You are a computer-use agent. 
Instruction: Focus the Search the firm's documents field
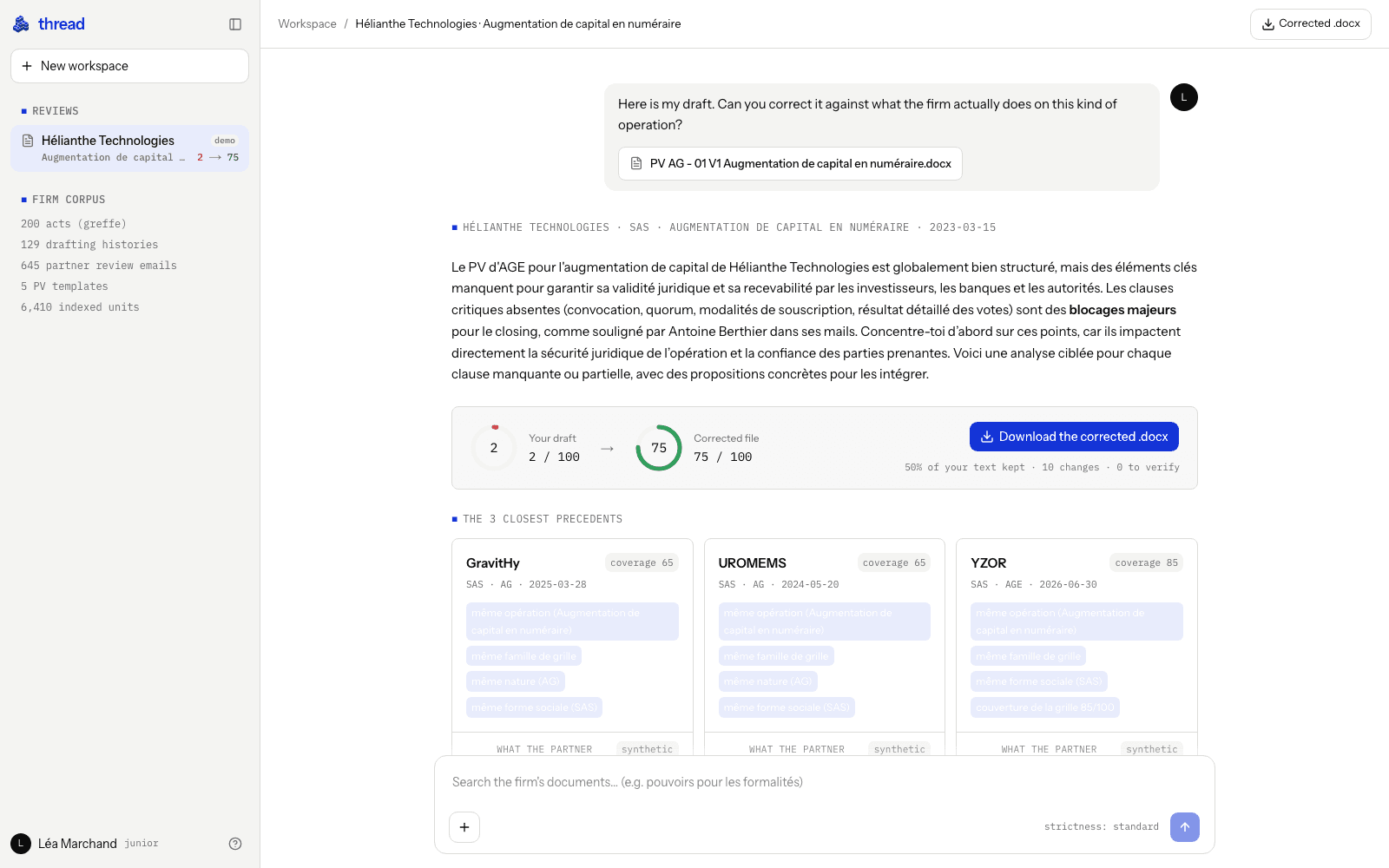pos(824,782)
